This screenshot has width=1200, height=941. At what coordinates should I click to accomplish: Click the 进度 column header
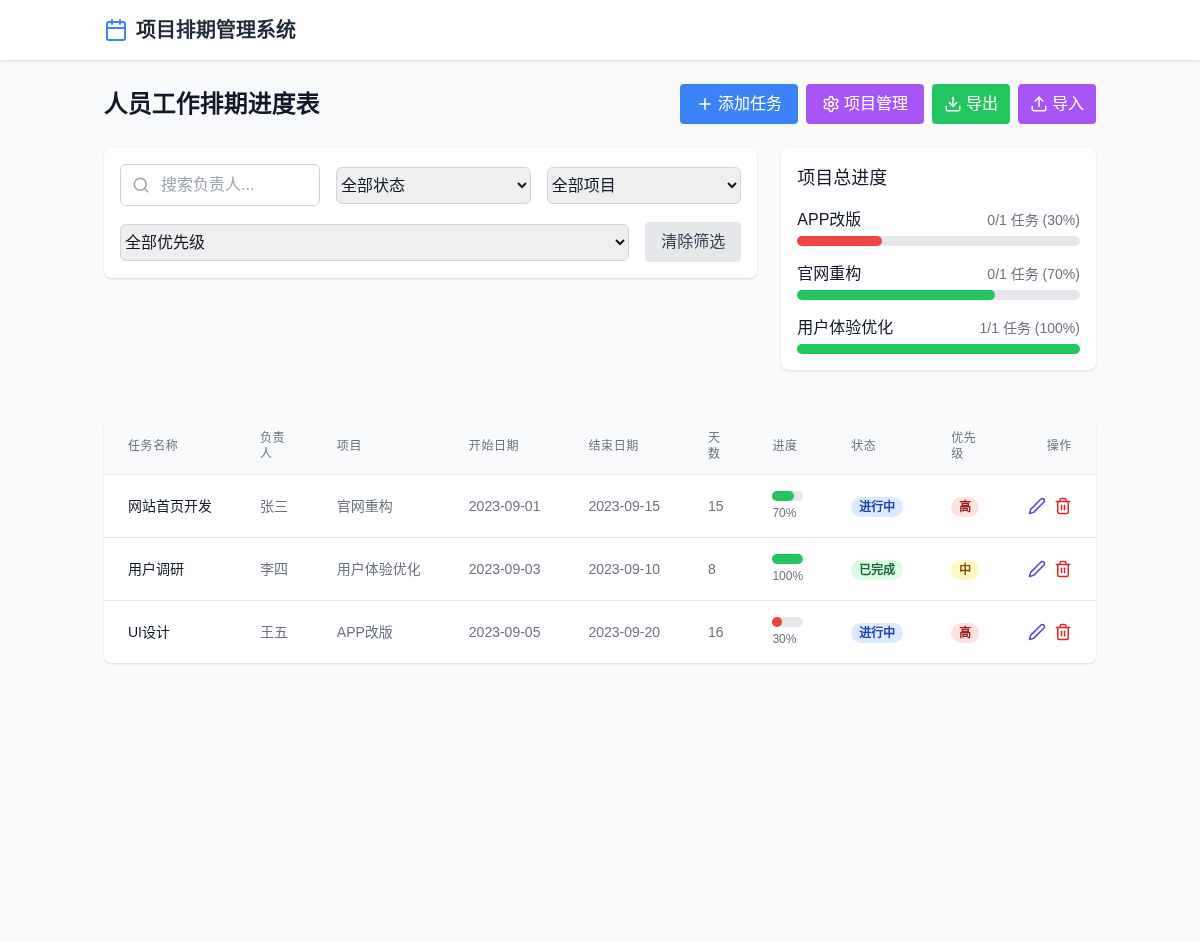(785, 445)
